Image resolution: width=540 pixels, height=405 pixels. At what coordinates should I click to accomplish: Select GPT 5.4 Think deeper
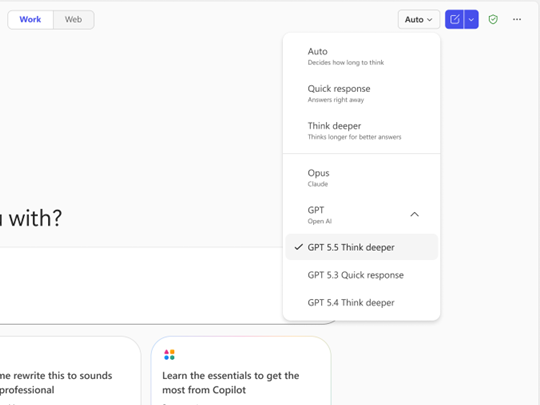coord(361,302)
